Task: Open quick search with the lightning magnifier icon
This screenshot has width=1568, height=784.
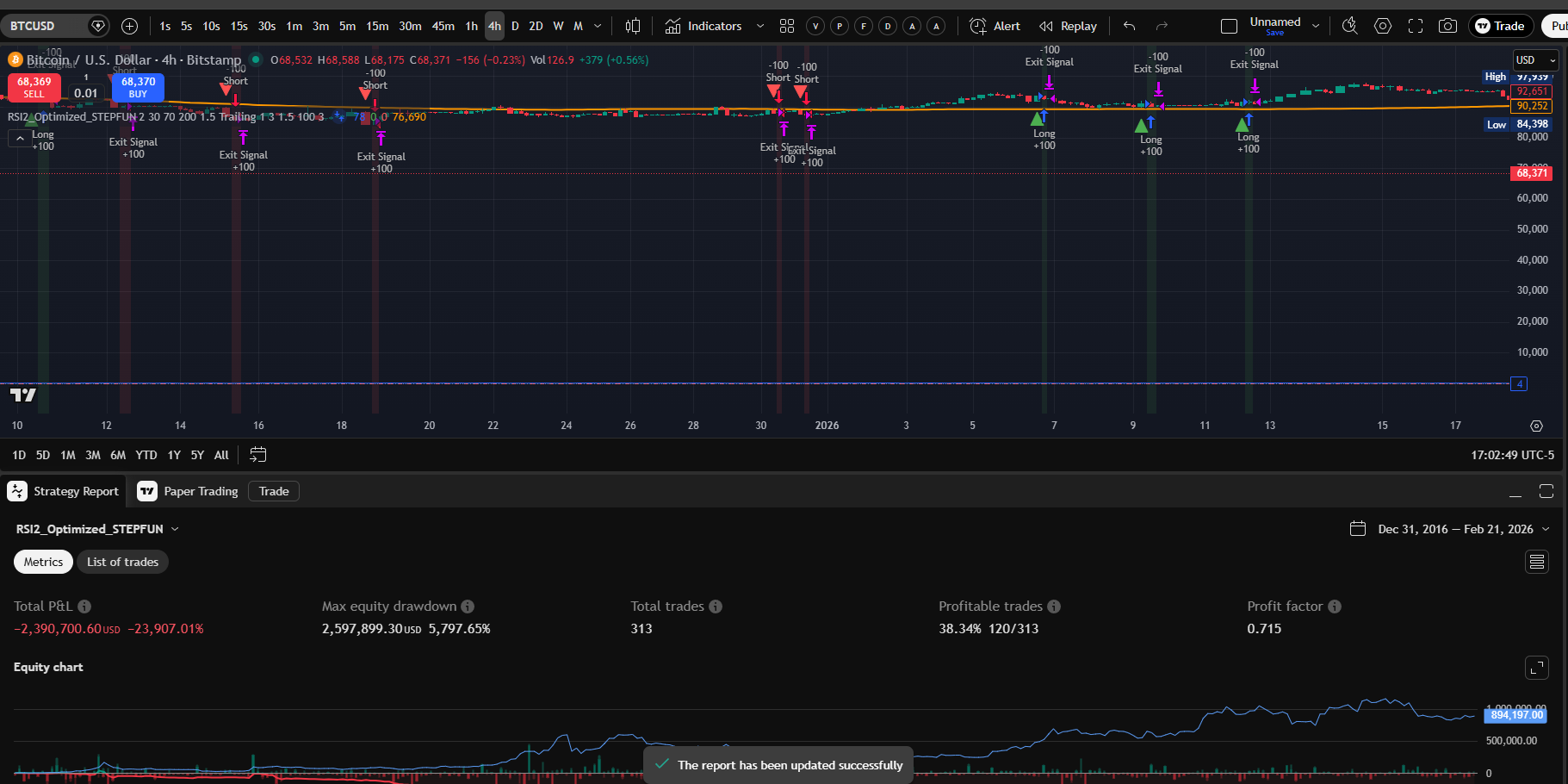Action: pos(1349,26)
